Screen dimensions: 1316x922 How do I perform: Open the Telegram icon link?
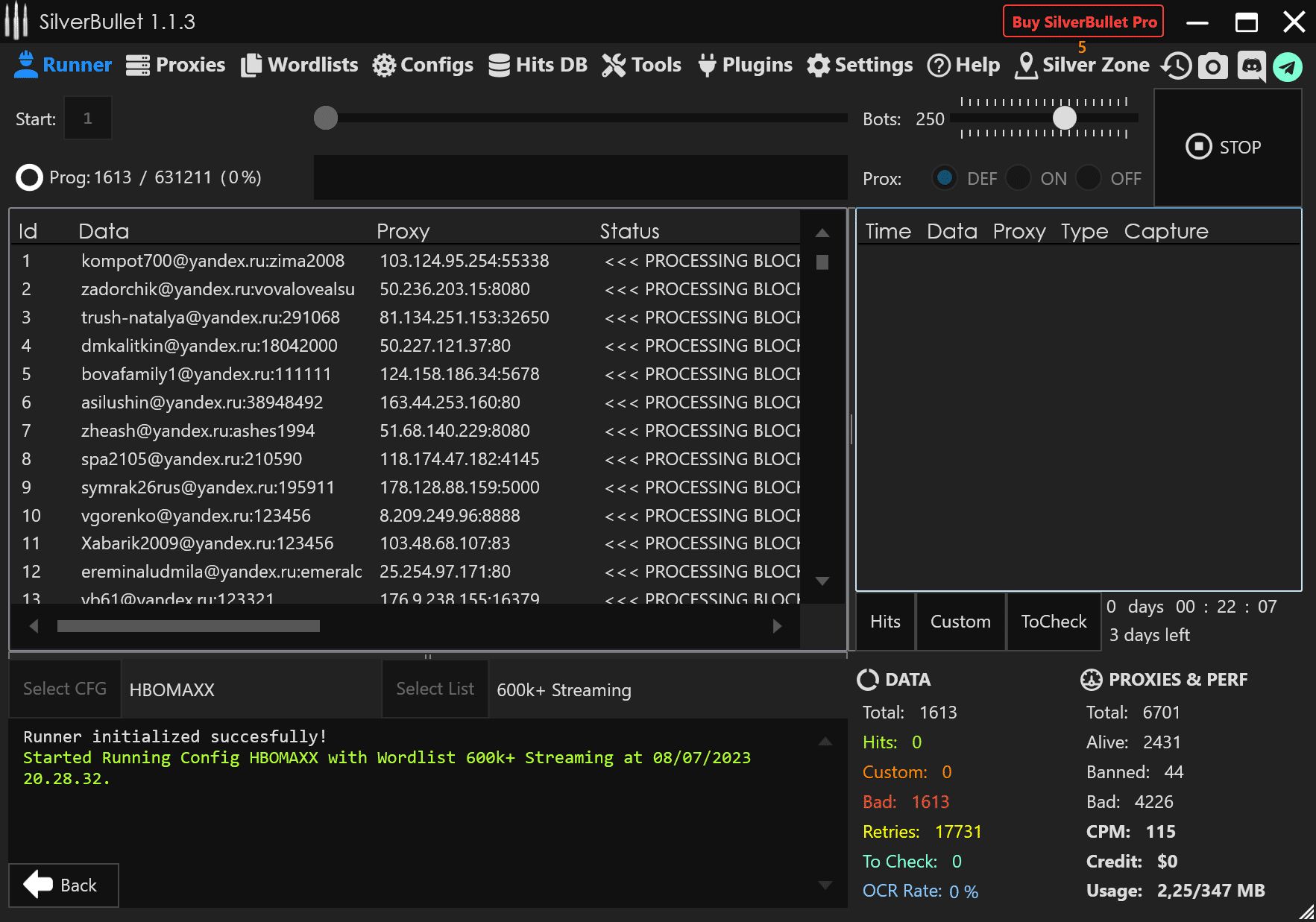[1288, 66]
